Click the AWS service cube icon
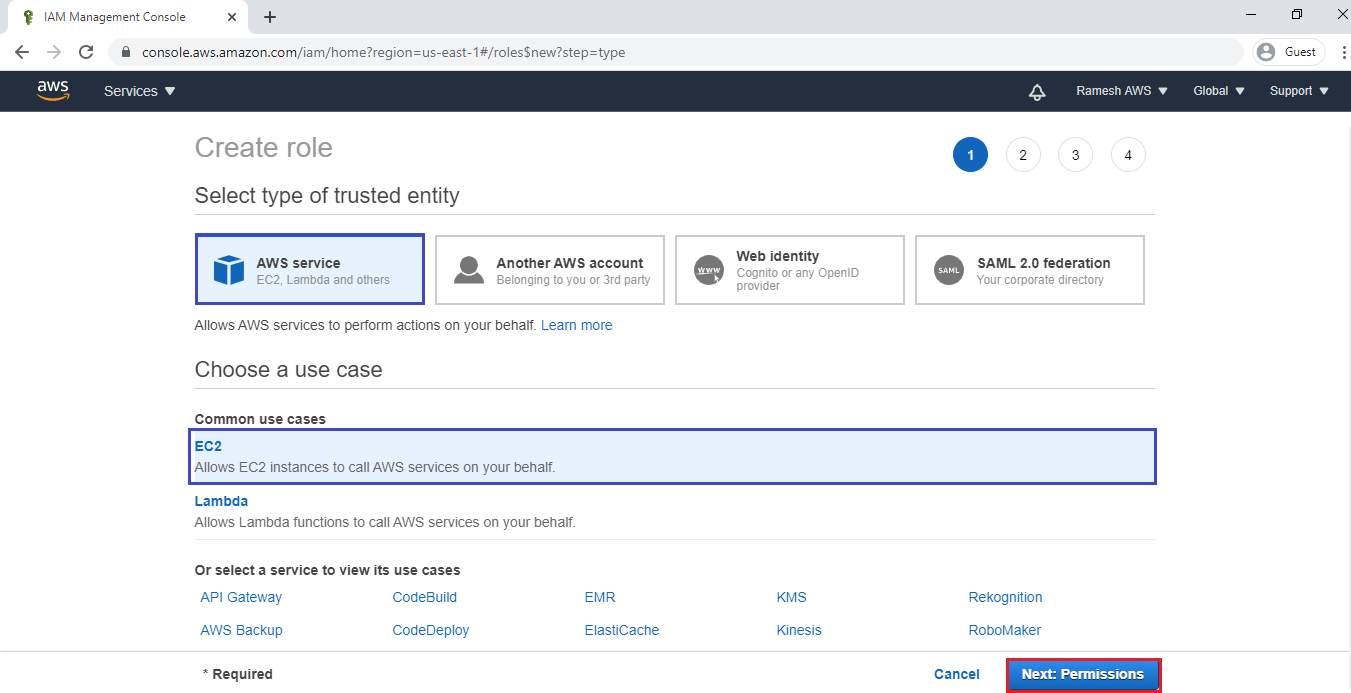Viewport: 1351px width, 693px height. coord(229,270)
